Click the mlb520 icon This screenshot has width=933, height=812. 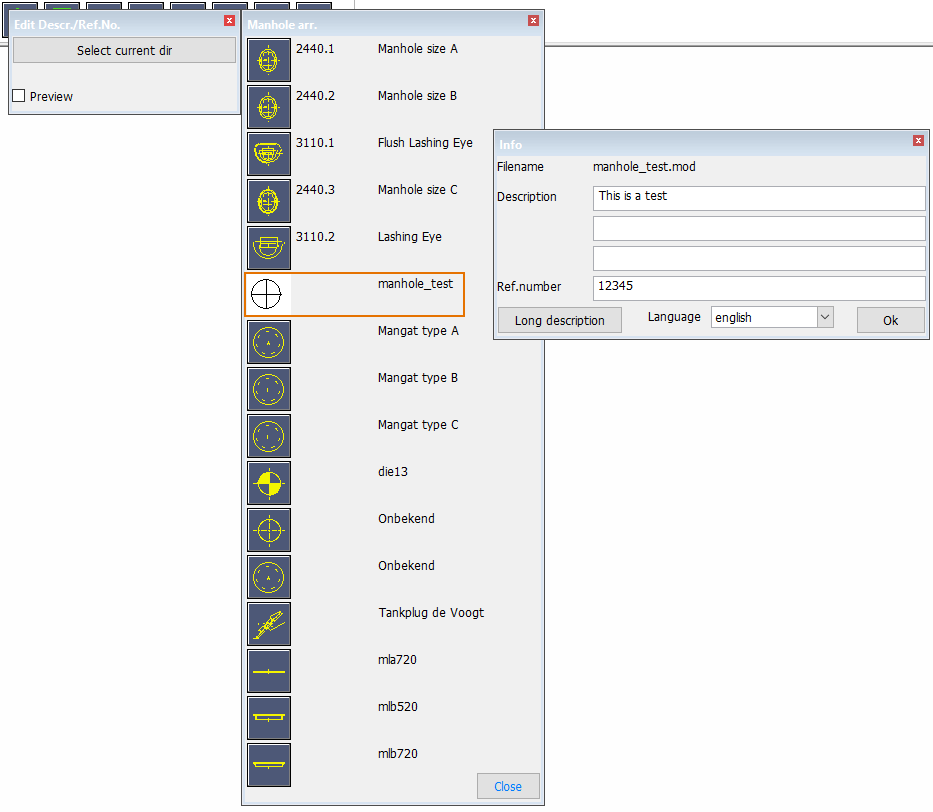[x=268, y=718]
